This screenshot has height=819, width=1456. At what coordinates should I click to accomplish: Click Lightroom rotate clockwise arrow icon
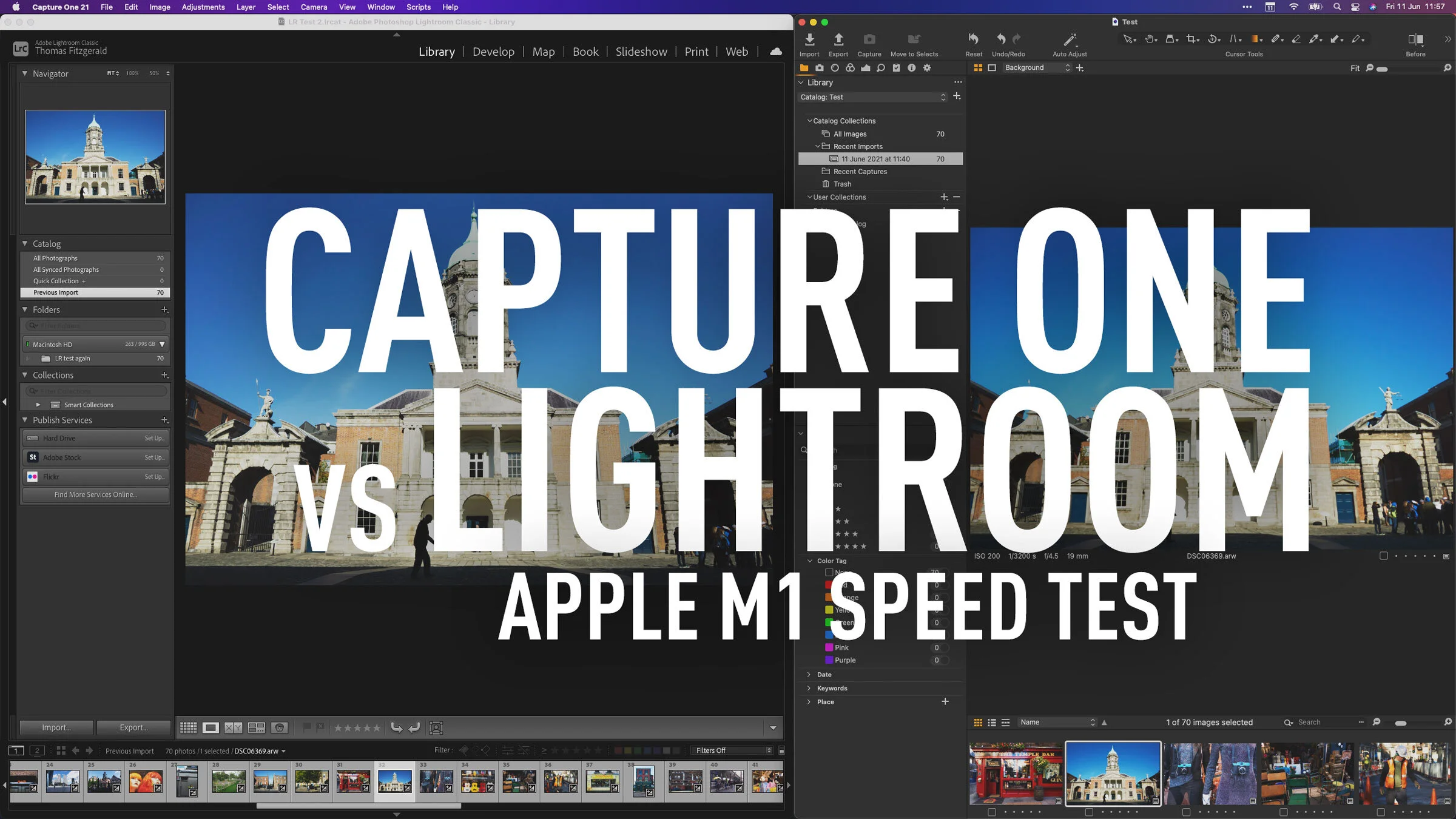414,727
